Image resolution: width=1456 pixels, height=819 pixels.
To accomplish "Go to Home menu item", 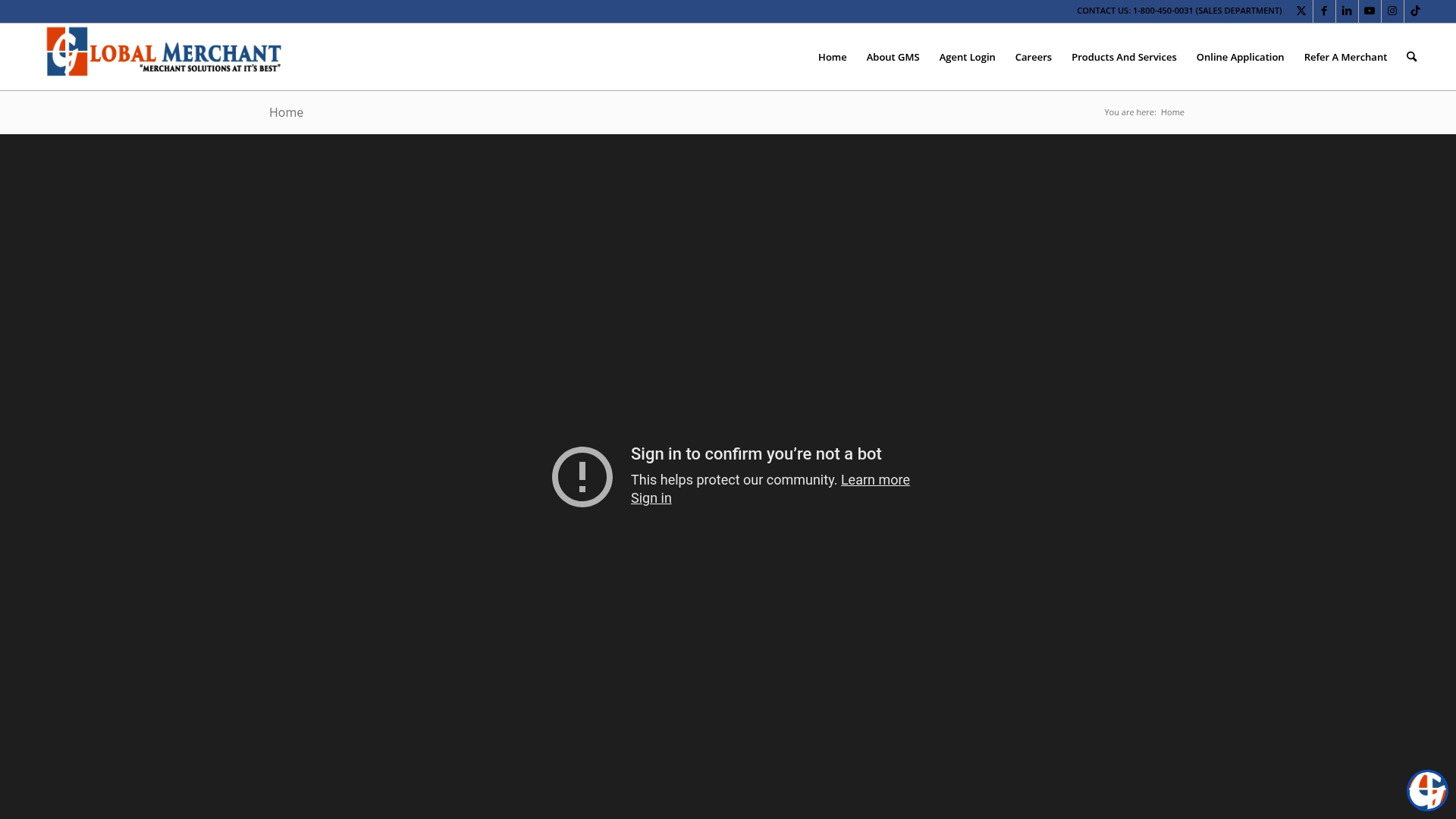I will [x=832, y=57].
